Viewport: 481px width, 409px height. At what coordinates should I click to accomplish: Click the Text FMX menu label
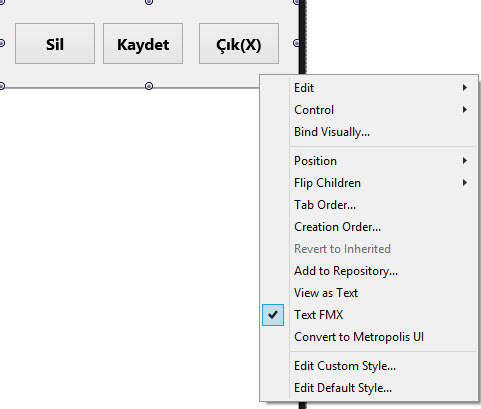[318, 315]
